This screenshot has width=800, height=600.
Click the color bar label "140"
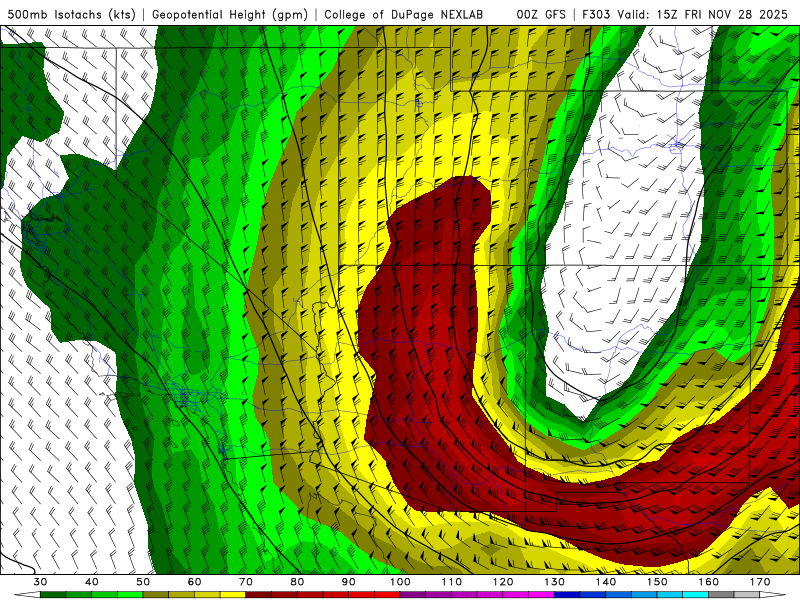click(606, 582)
